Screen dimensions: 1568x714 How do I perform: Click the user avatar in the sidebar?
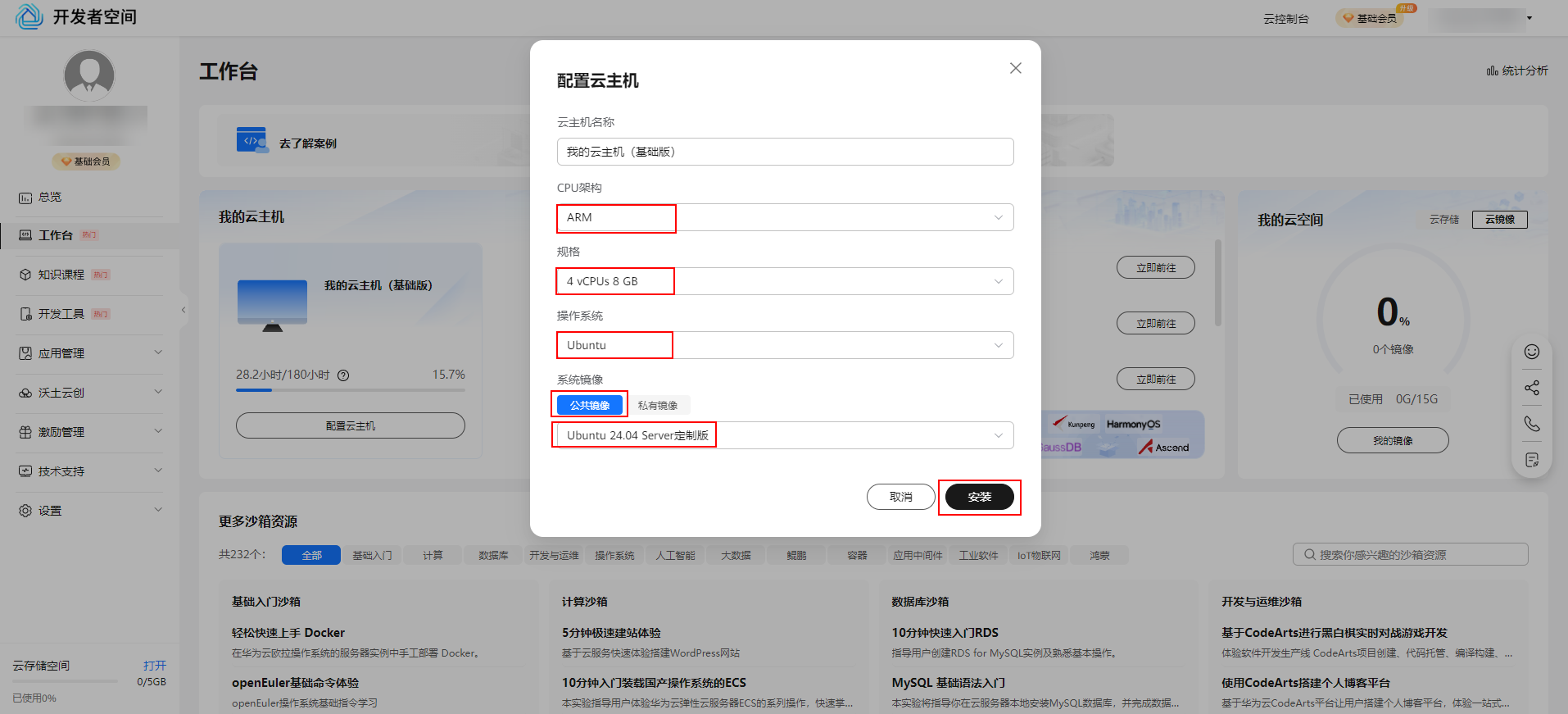tap(89, 75)
